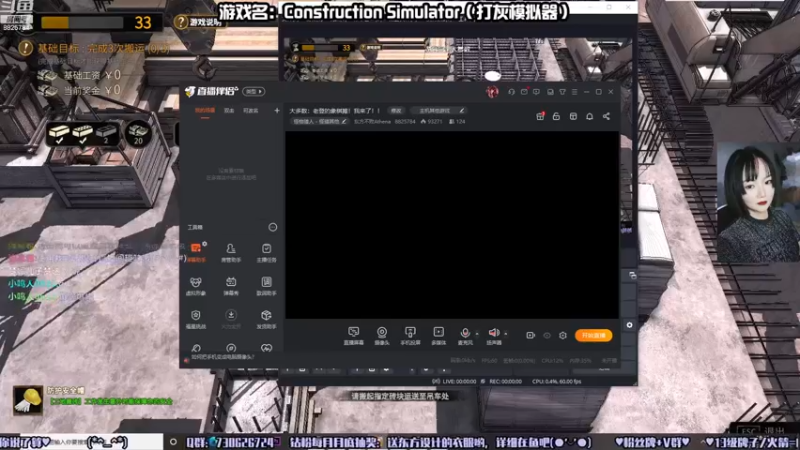This screenshot has height=450, width=800.
Task: Open the gift box icon with red badge
Action: coord(540,116)
